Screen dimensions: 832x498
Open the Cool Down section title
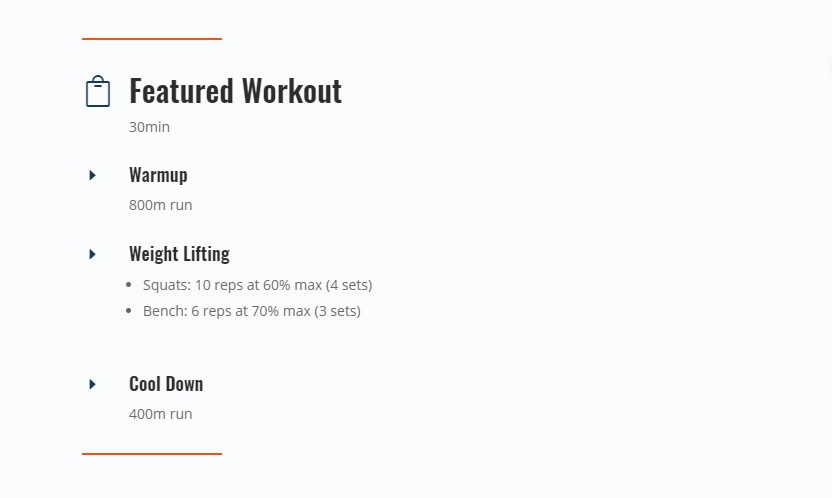[166, 384]
